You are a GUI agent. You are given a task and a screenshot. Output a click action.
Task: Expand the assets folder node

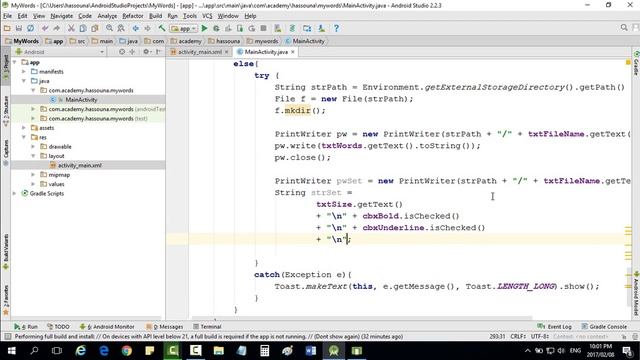(x=24, y=128)
